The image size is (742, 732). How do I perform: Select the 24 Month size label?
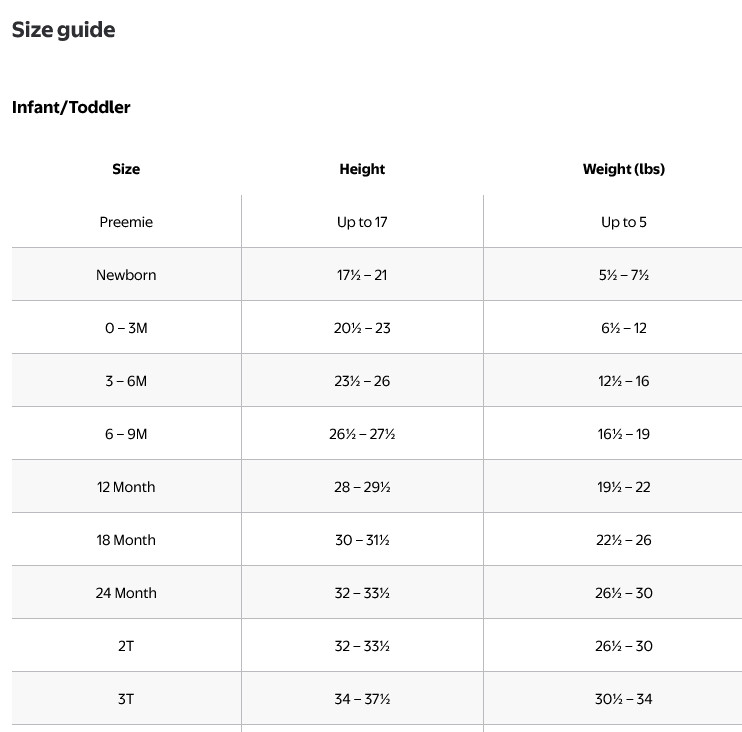(x=126, y=593)
